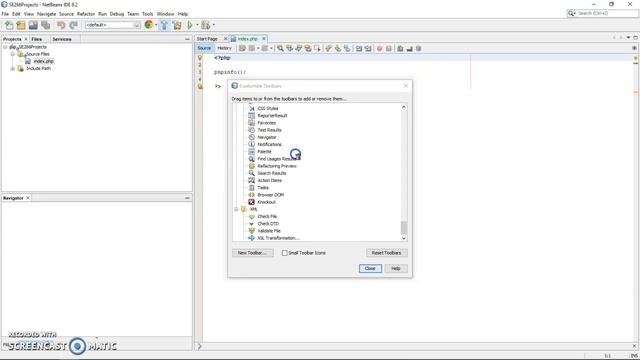Close the Projects tab
Screen dimensions: 640x360
[26, 39]
